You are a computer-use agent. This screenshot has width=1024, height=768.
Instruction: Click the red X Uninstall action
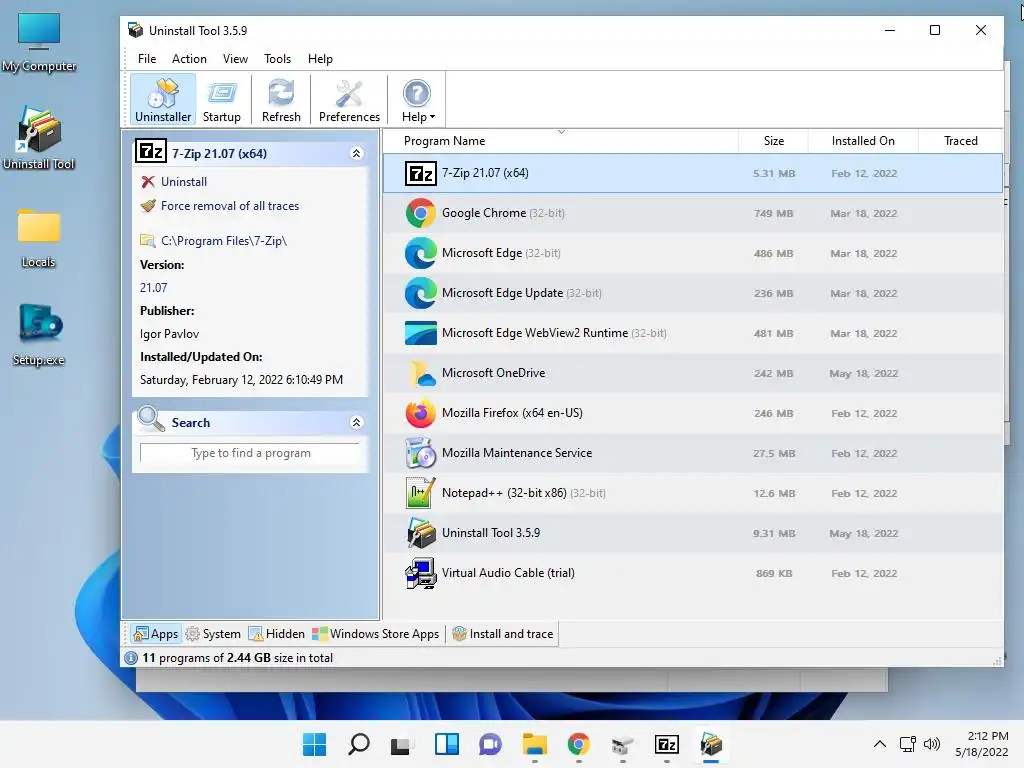click(x=174, y=182)
